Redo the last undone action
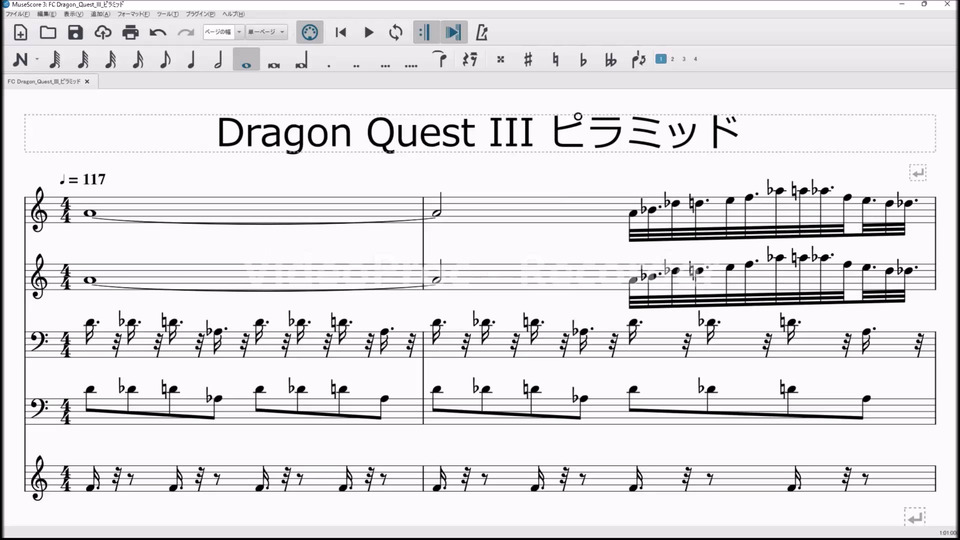Screen dimensions: 960x540 [x=186, y=32]
